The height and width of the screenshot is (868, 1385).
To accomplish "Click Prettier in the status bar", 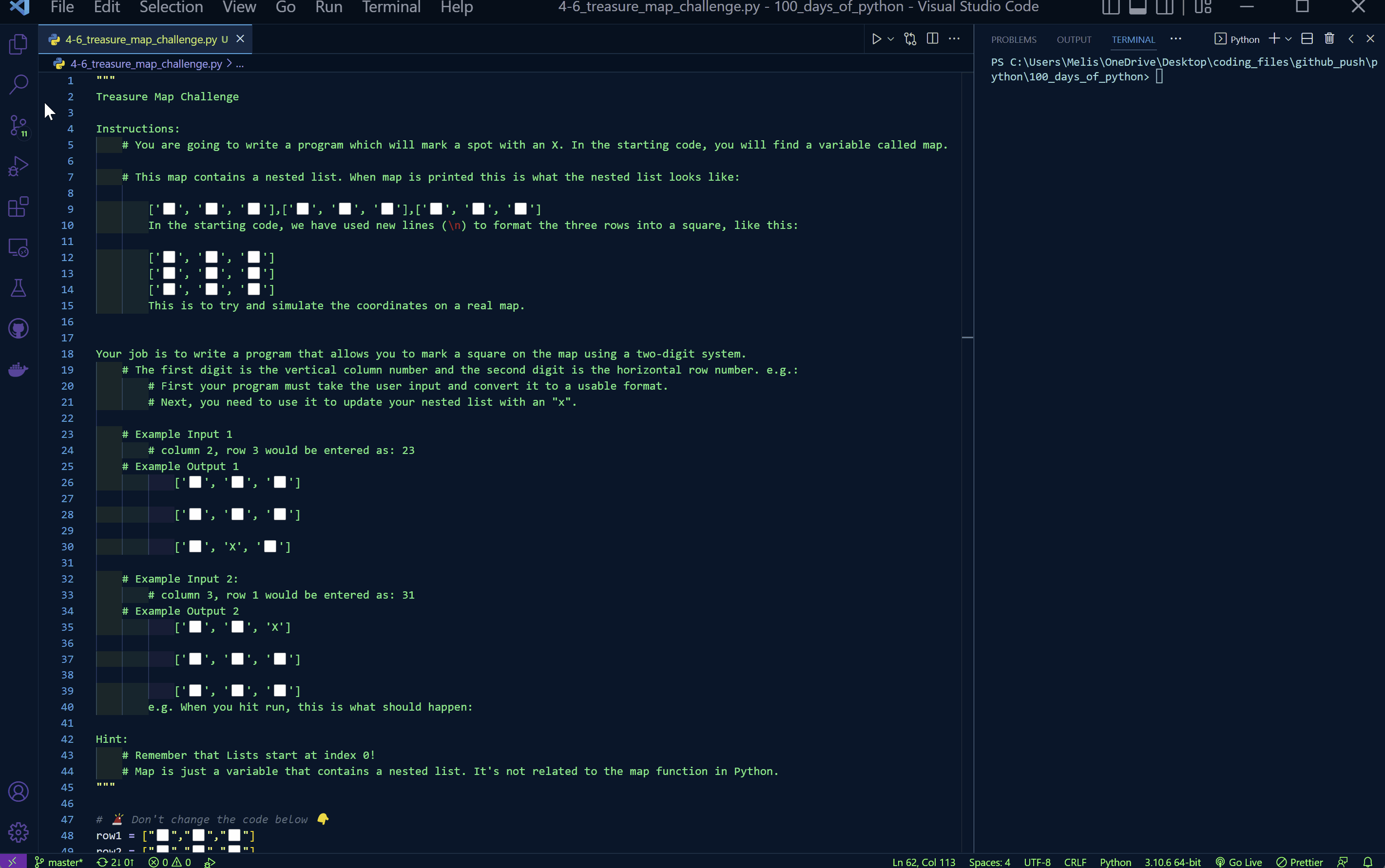I will click(x=1299, y=862).
